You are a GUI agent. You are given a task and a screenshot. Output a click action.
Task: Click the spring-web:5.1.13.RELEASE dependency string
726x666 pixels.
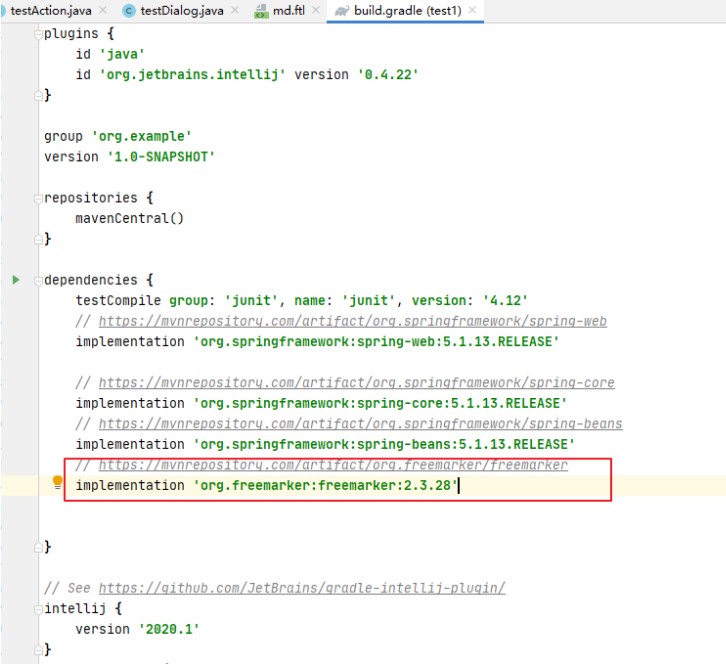click(376, 342)
